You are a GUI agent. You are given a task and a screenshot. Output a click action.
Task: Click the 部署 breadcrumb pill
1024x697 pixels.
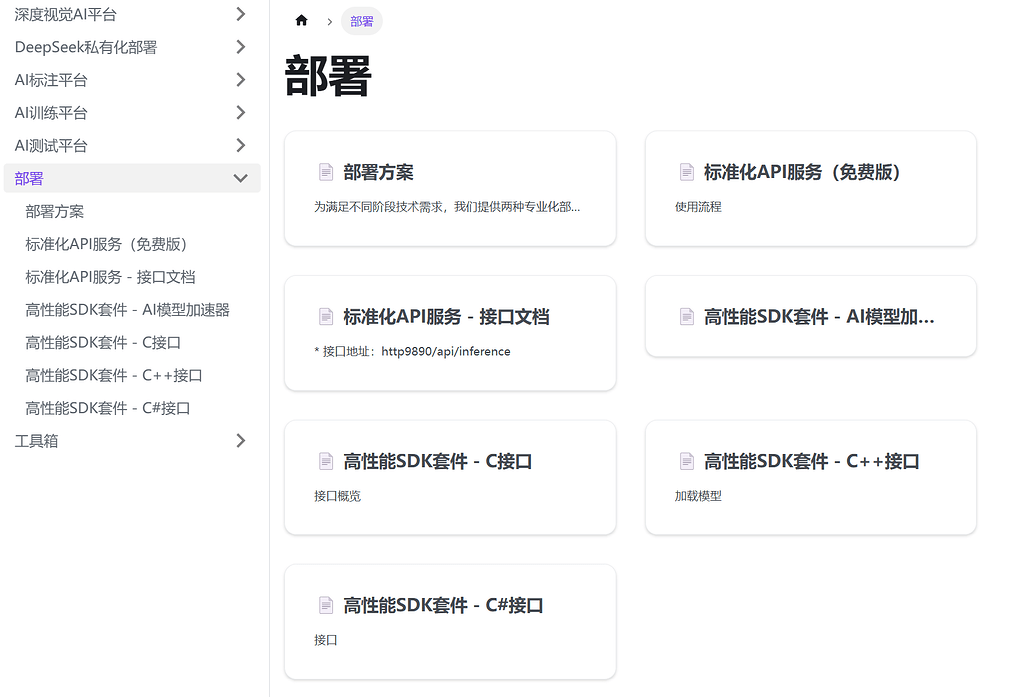point(361,21)
